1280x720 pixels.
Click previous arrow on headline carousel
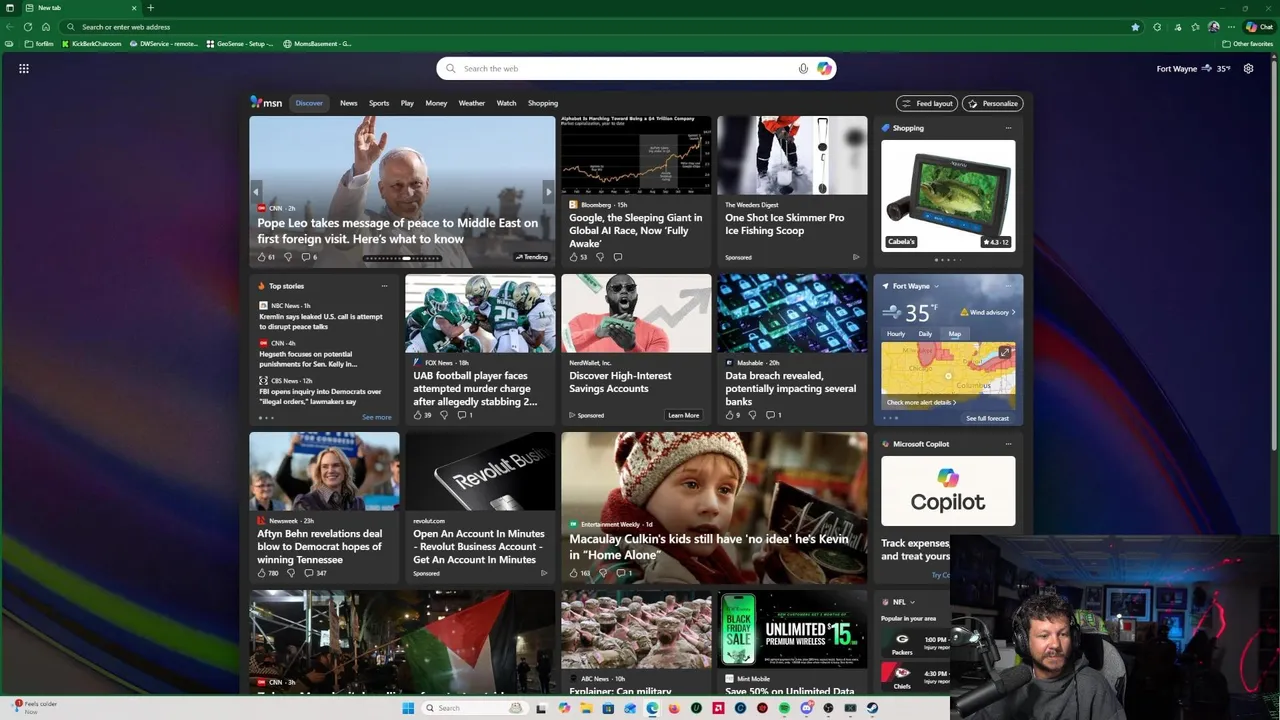(256, 191)
